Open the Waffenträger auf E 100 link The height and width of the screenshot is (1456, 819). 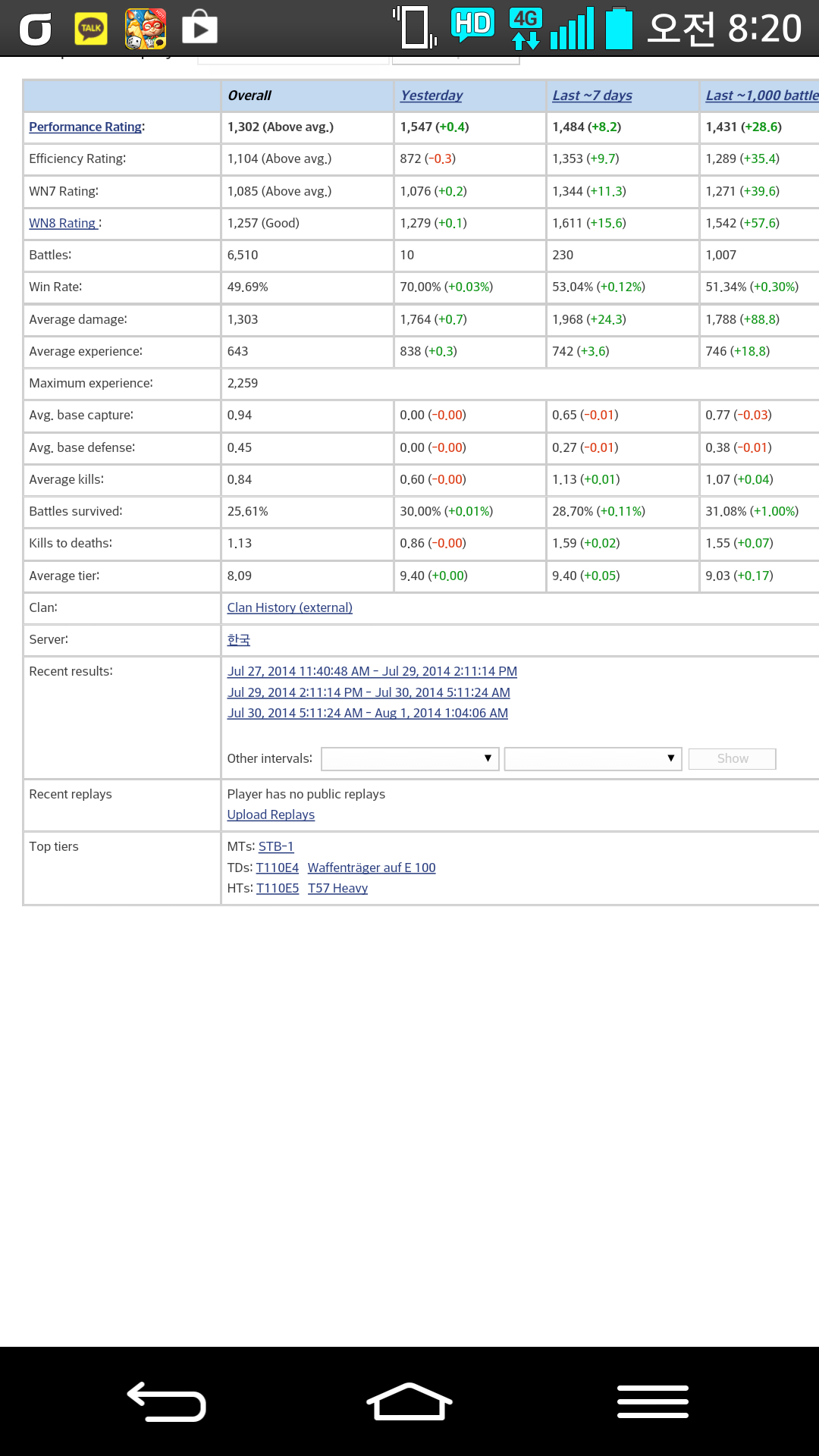372,868
